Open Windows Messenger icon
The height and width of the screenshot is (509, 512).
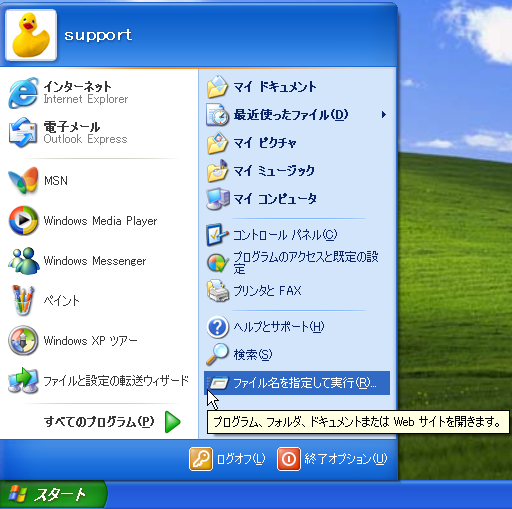[x=23, y=260]
